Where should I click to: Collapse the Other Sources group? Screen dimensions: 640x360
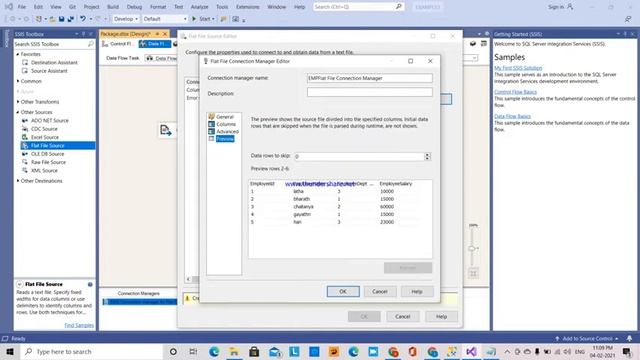[18, 112]
